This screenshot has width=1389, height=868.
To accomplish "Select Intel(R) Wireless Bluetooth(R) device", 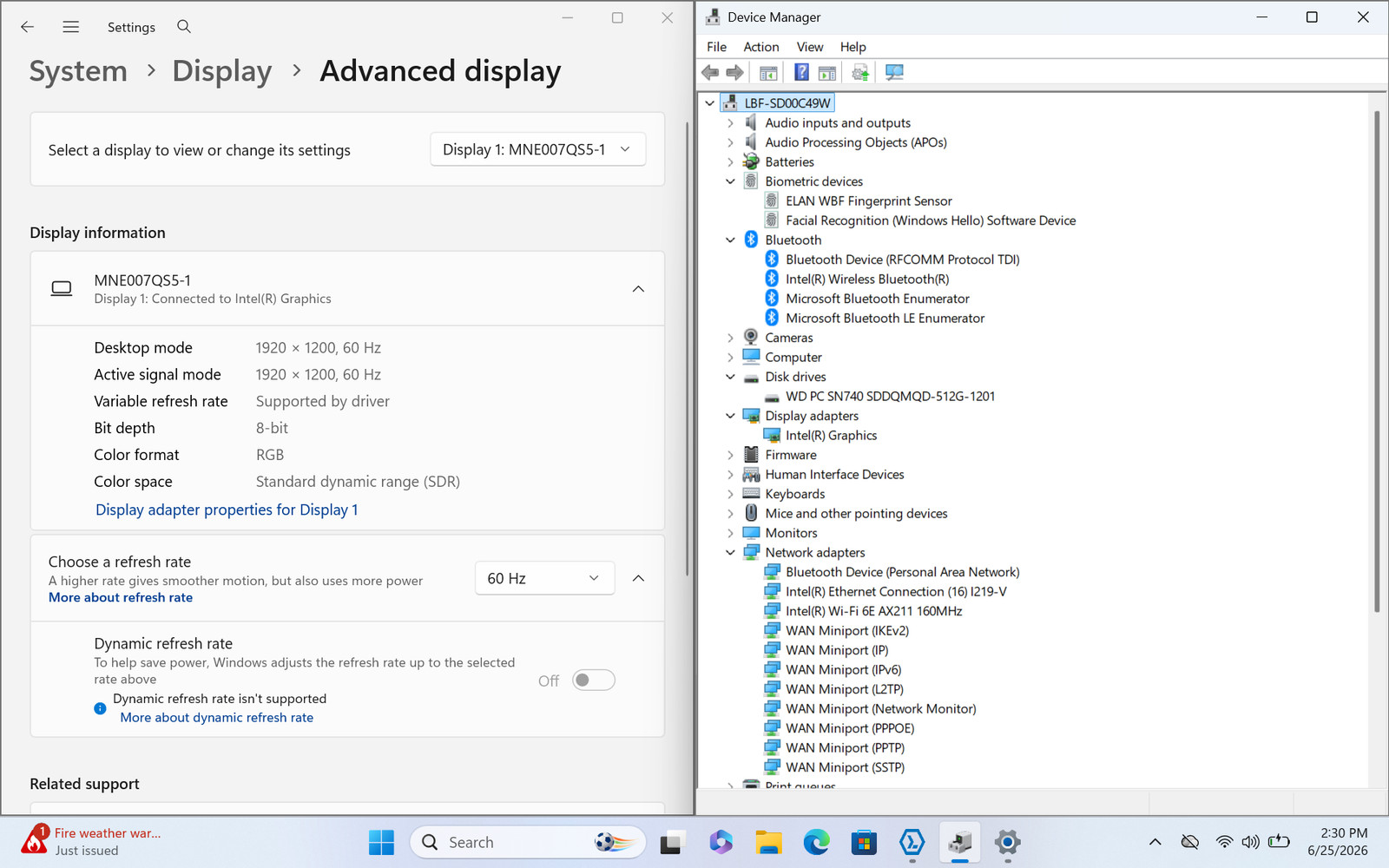I will coord(867,279).
